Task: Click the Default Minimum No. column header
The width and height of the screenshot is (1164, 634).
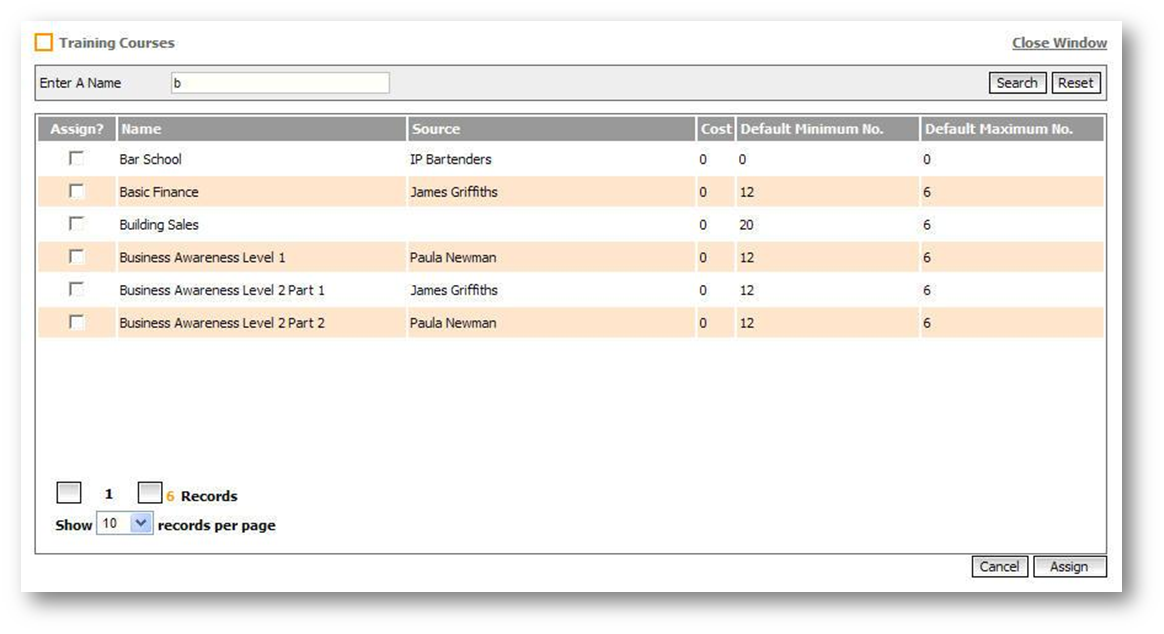Action: (x=811, y=129)
